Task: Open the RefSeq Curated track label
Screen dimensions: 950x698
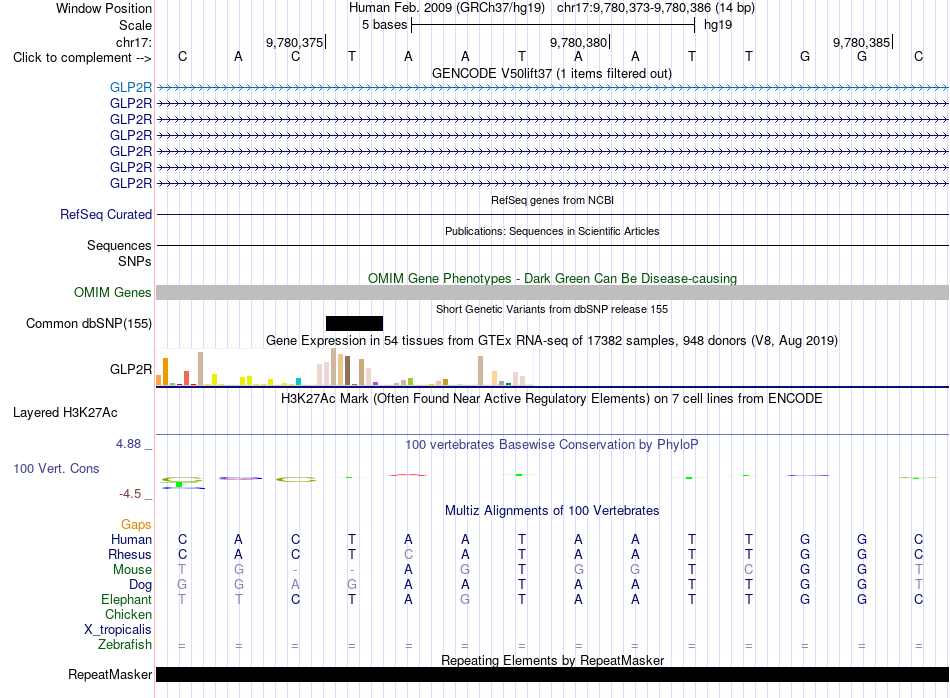Action: 106,214
